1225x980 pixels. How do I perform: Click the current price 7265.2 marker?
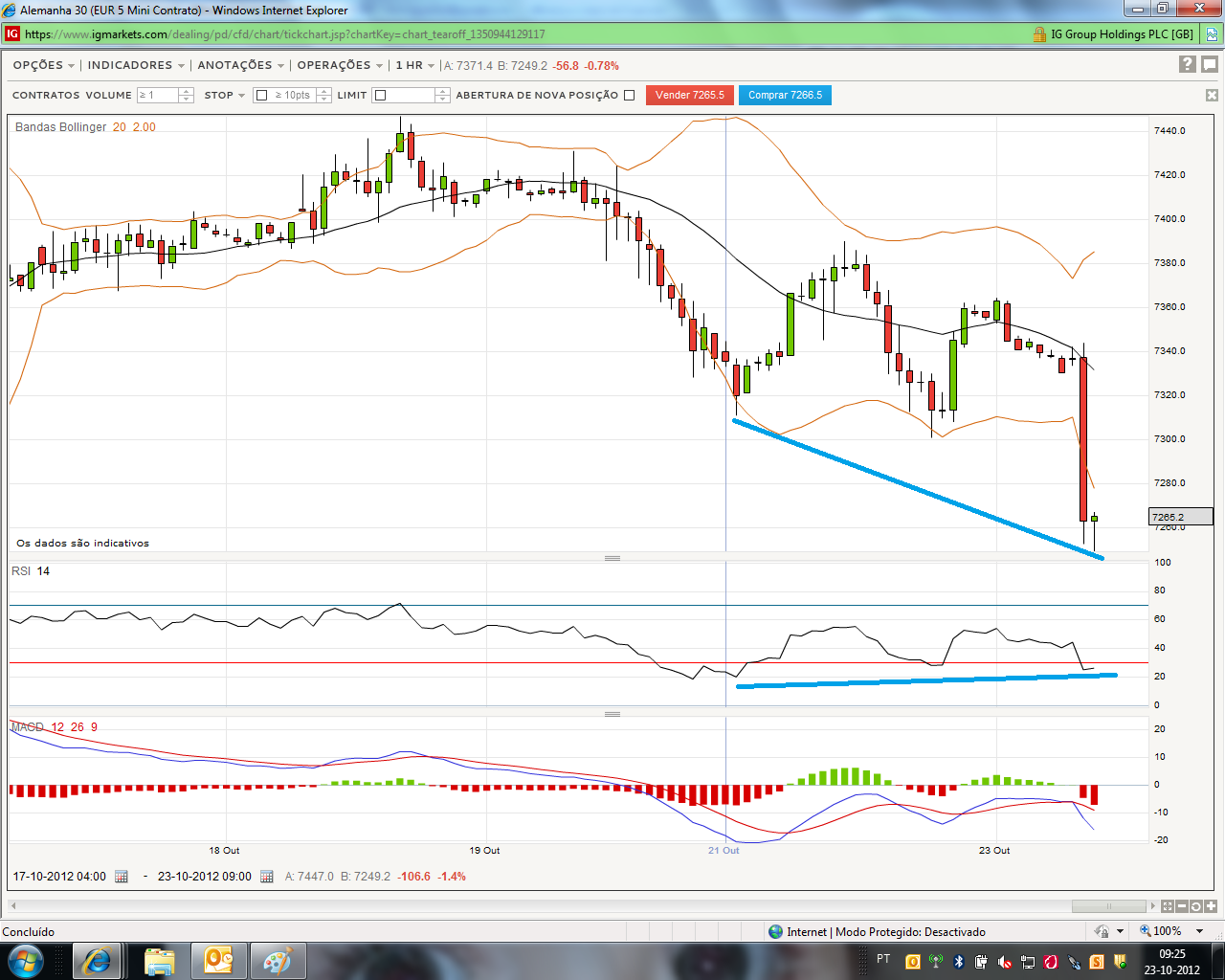pos(1181,517)
